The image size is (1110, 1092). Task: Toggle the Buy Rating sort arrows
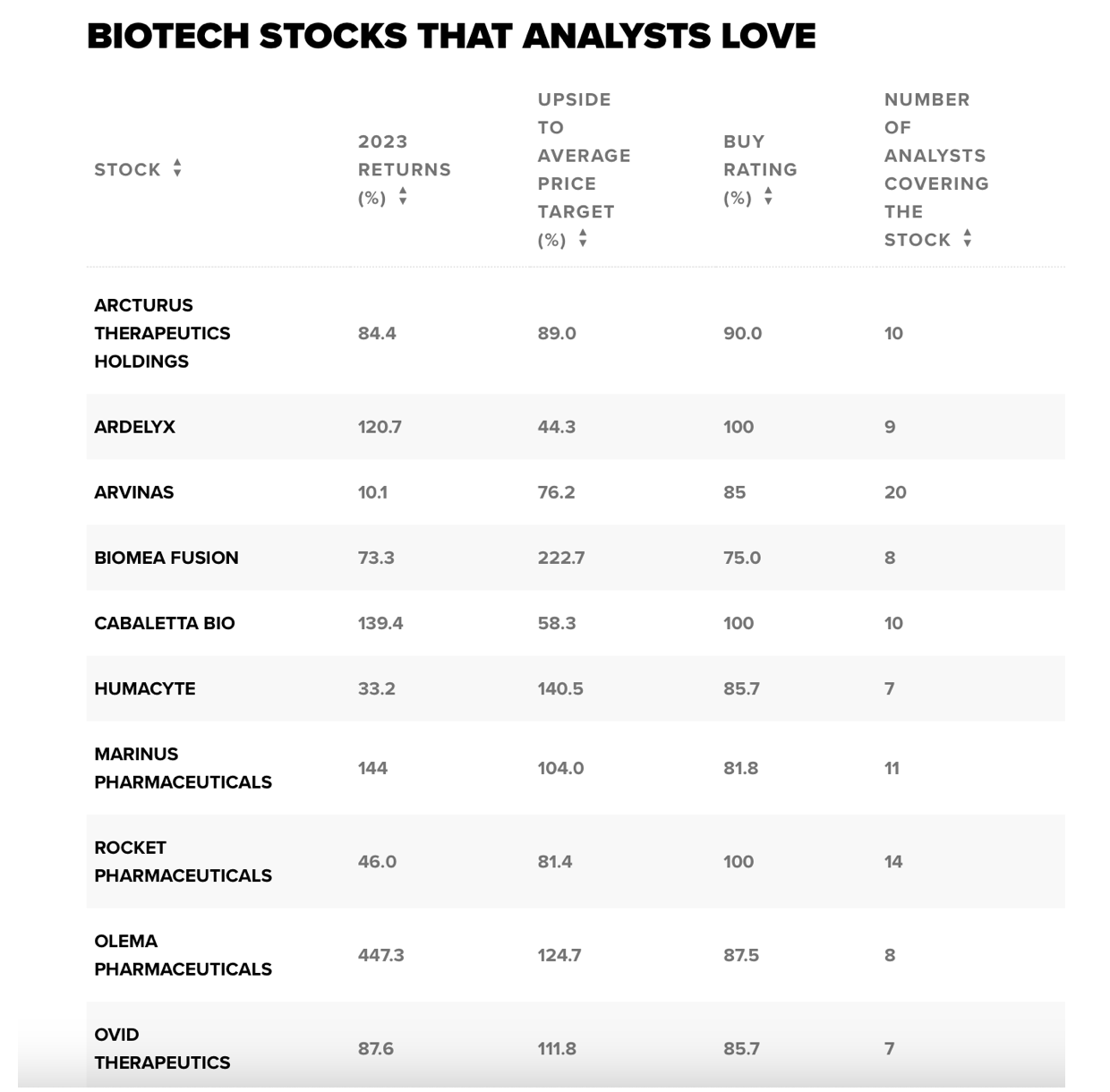click(x=768, y=197)
